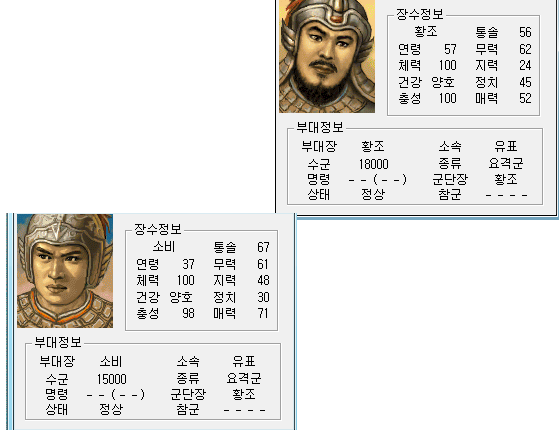559x430 pixels.
Task: Click the portrait of general 황조
Action: click(327, 56)
